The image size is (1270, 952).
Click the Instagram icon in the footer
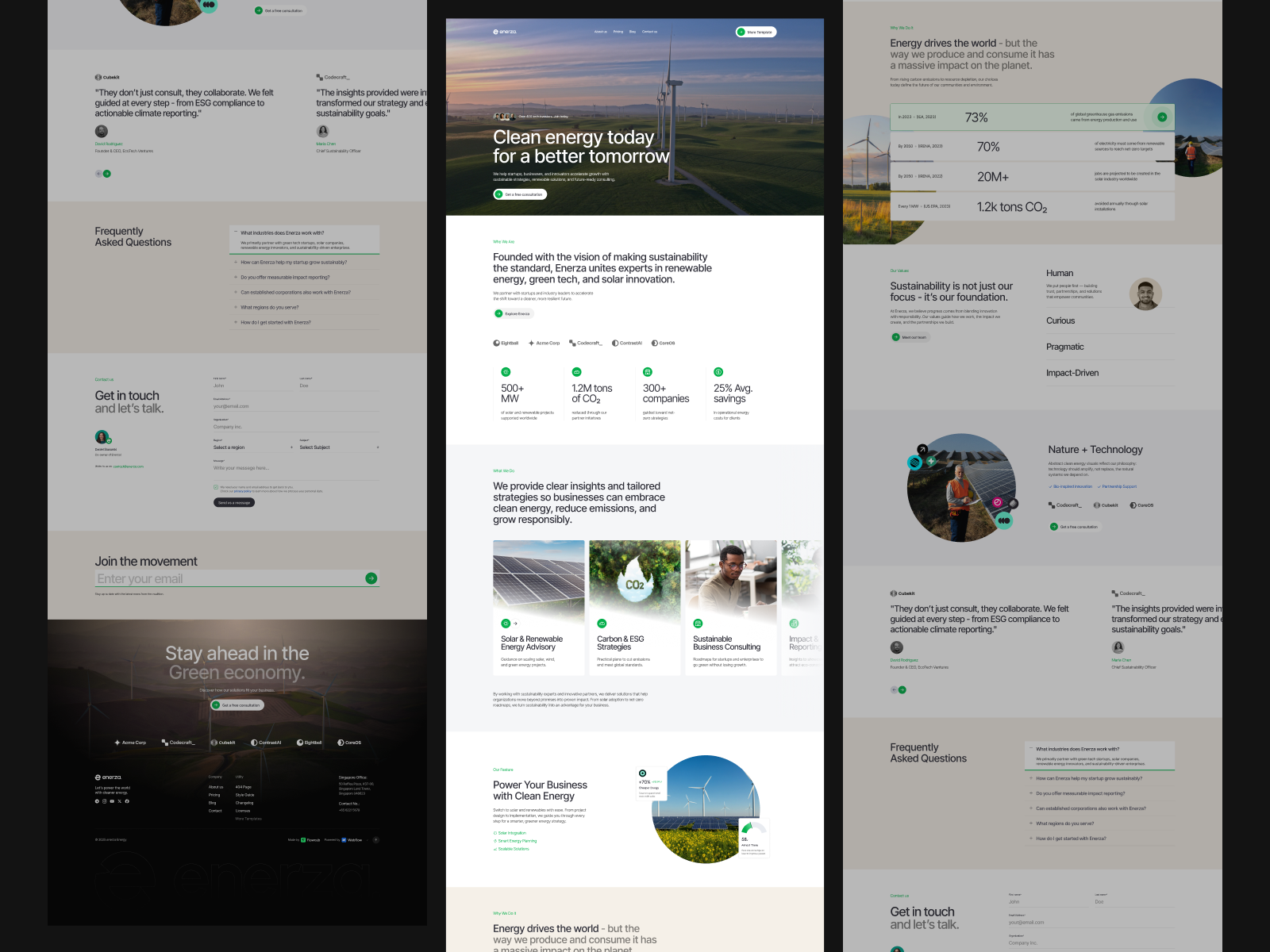tap(105, 801)
